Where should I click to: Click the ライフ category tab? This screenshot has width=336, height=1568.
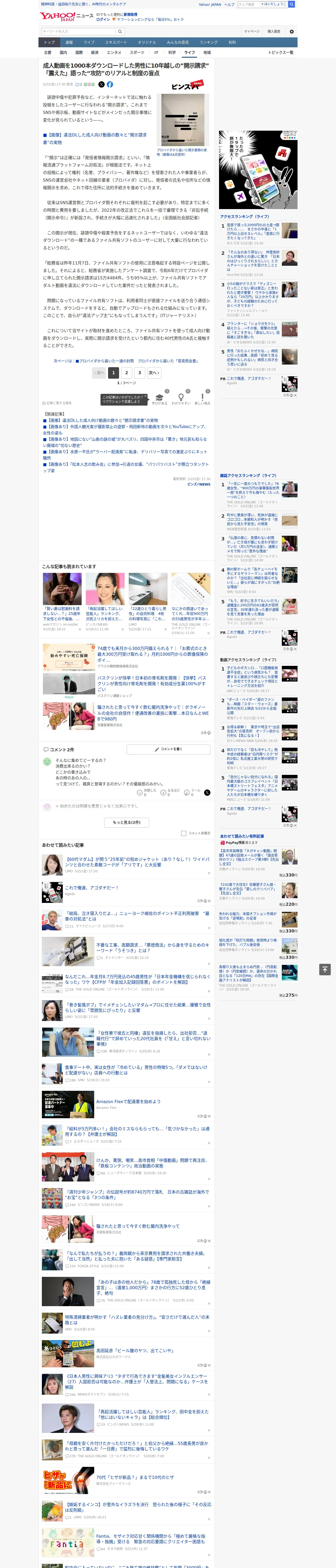click(190, 52)
